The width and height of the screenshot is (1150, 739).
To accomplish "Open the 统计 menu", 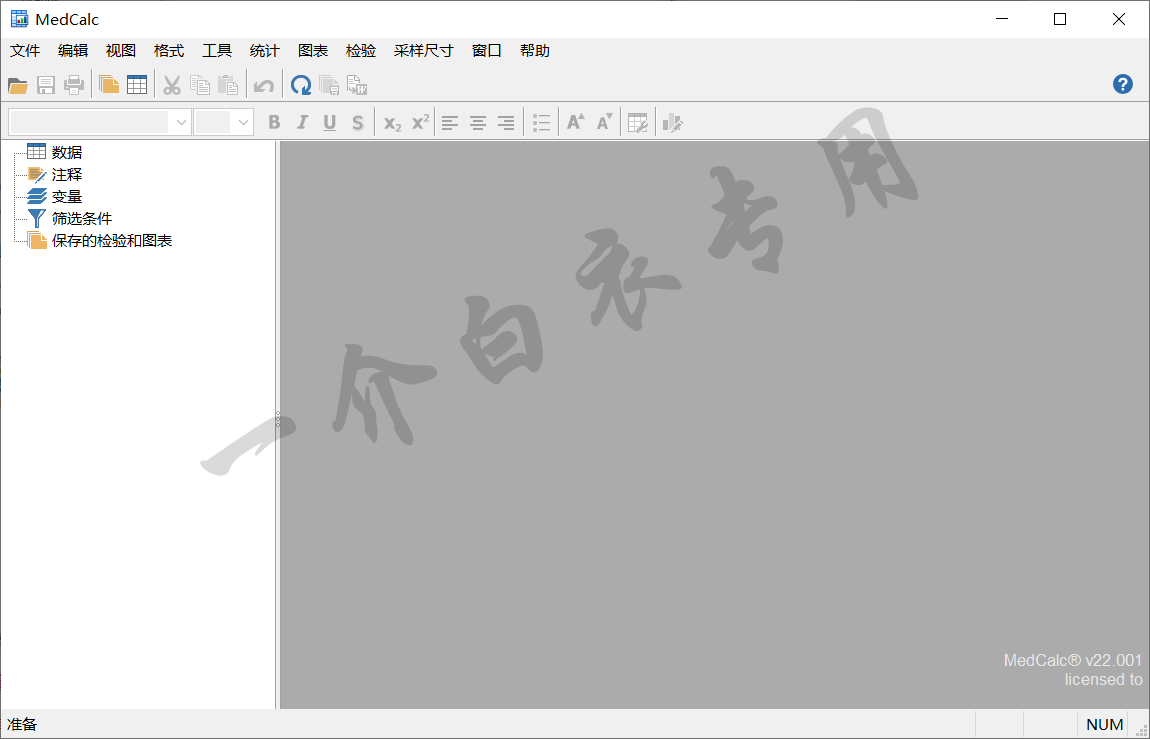I will point(265,51).
